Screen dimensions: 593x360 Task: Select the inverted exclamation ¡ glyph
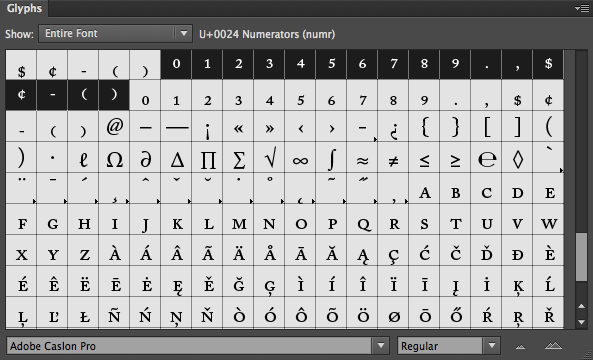(x=207, y=126)
